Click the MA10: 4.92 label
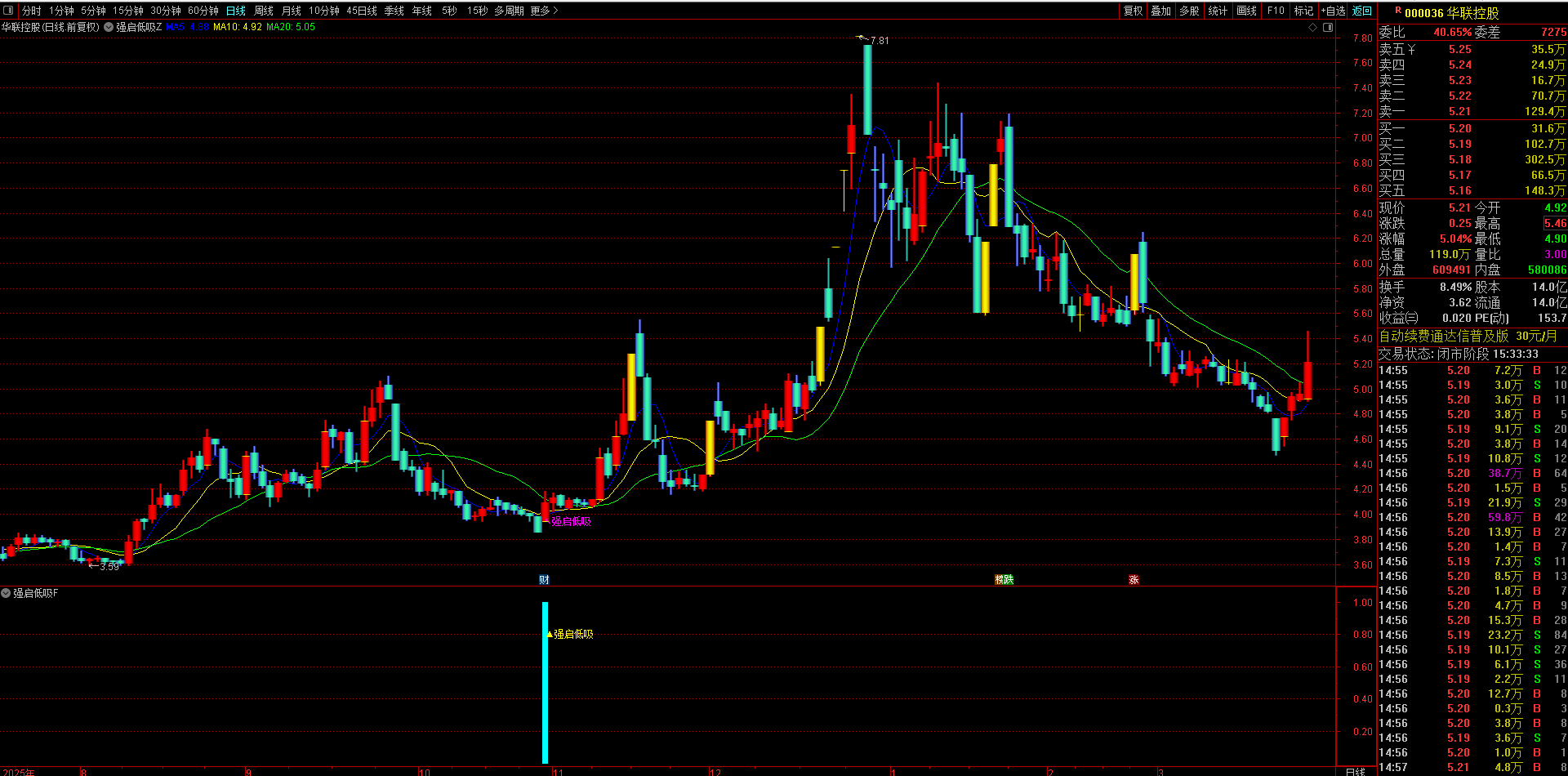 pos(238,27)
